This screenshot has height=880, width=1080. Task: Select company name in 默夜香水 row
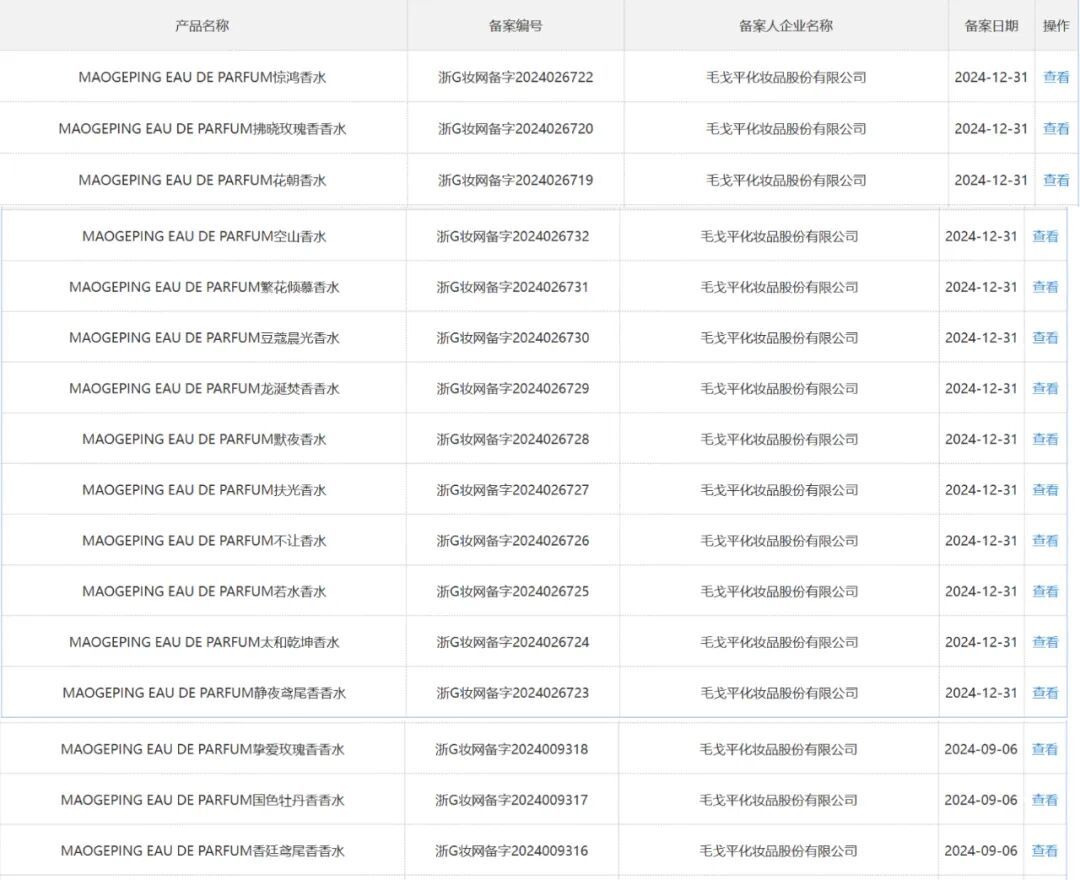point(779,439)
